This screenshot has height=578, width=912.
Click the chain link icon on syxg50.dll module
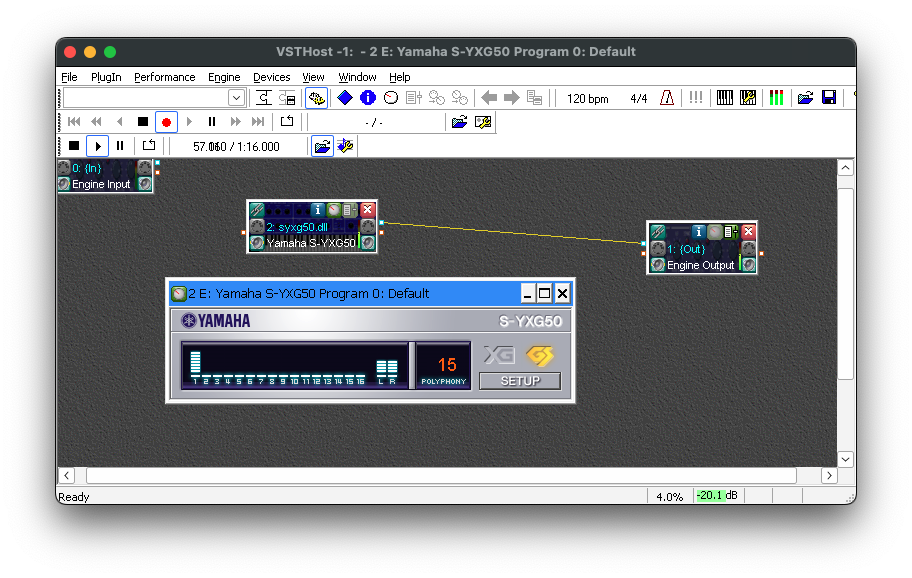[x=256, y=209]
